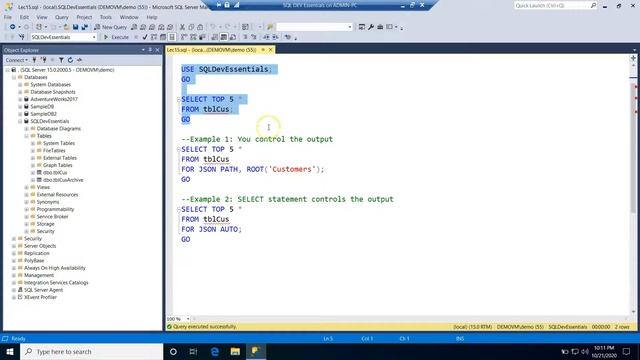The width and height of the screenshot is (640, 360).
Task: Toggle Include Client Statistics
Action: click(x=202, y=37)
